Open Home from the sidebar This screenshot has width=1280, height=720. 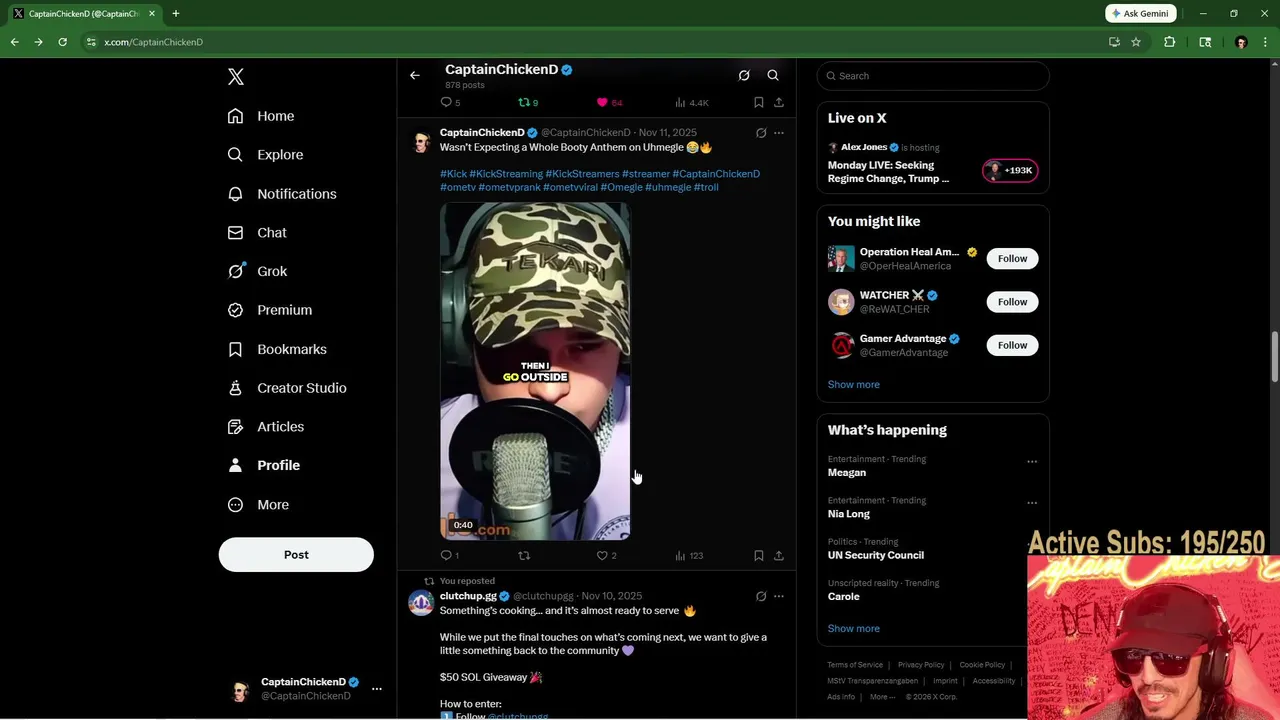point(261,116)
